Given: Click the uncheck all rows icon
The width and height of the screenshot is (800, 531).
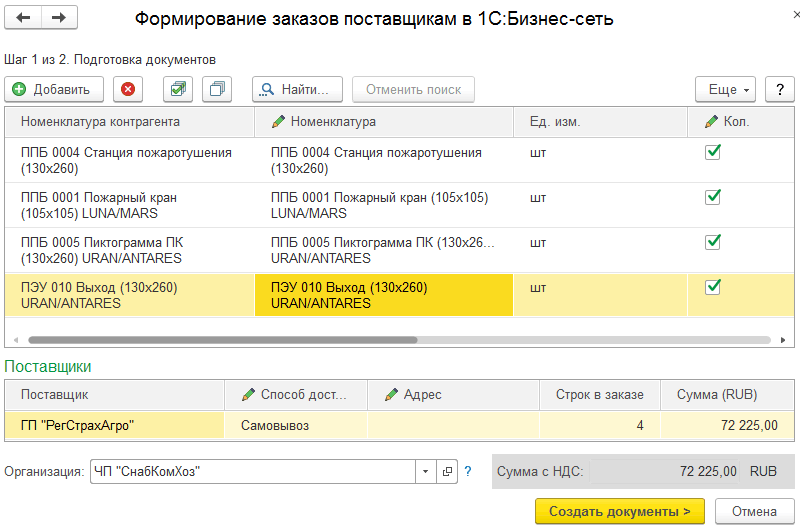Looking at the screenshot, I should coord(217,89).
